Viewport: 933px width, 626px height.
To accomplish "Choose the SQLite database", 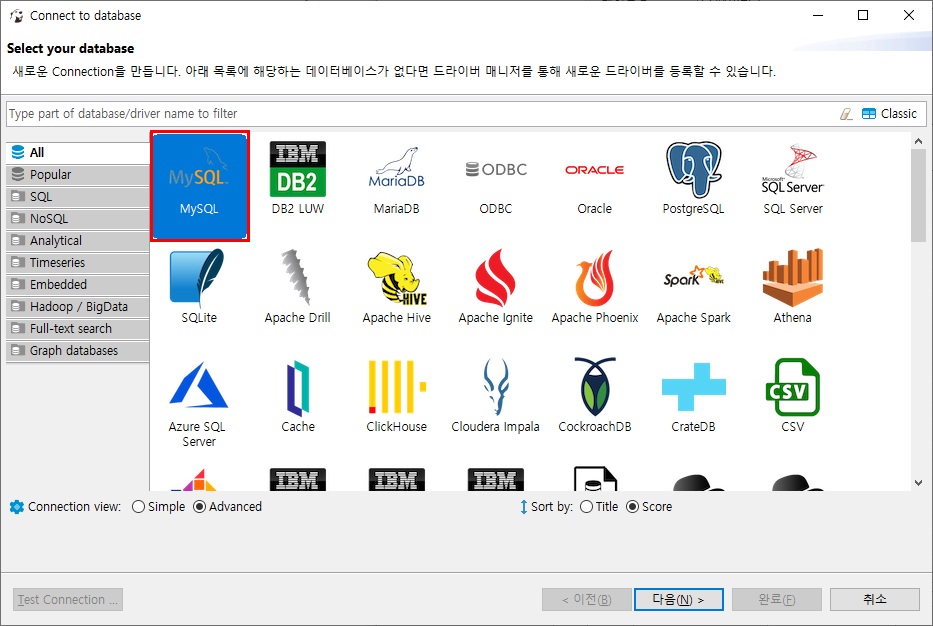I will [199, 286].
